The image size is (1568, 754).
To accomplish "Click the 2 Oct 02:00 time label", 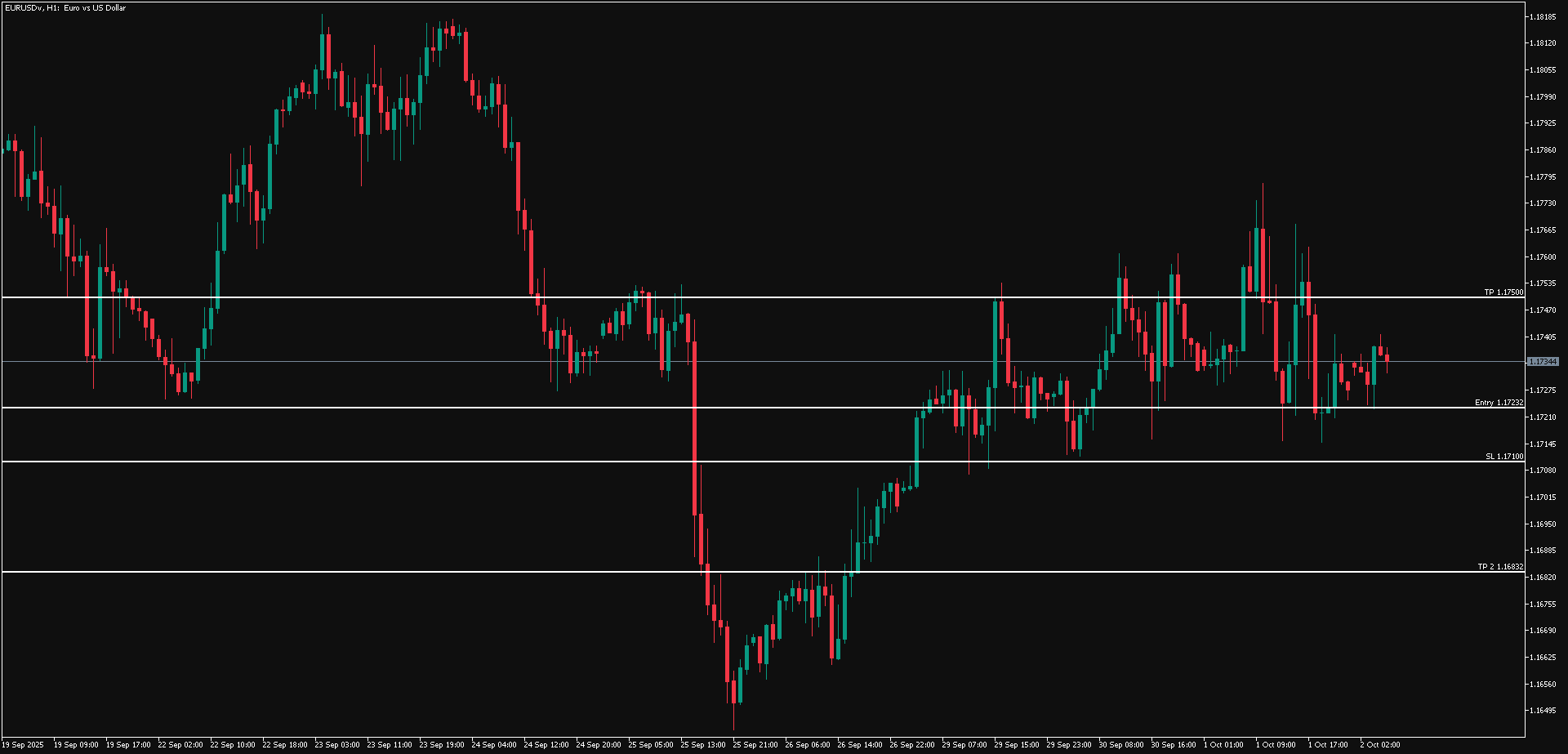I will coord(1379,744).
